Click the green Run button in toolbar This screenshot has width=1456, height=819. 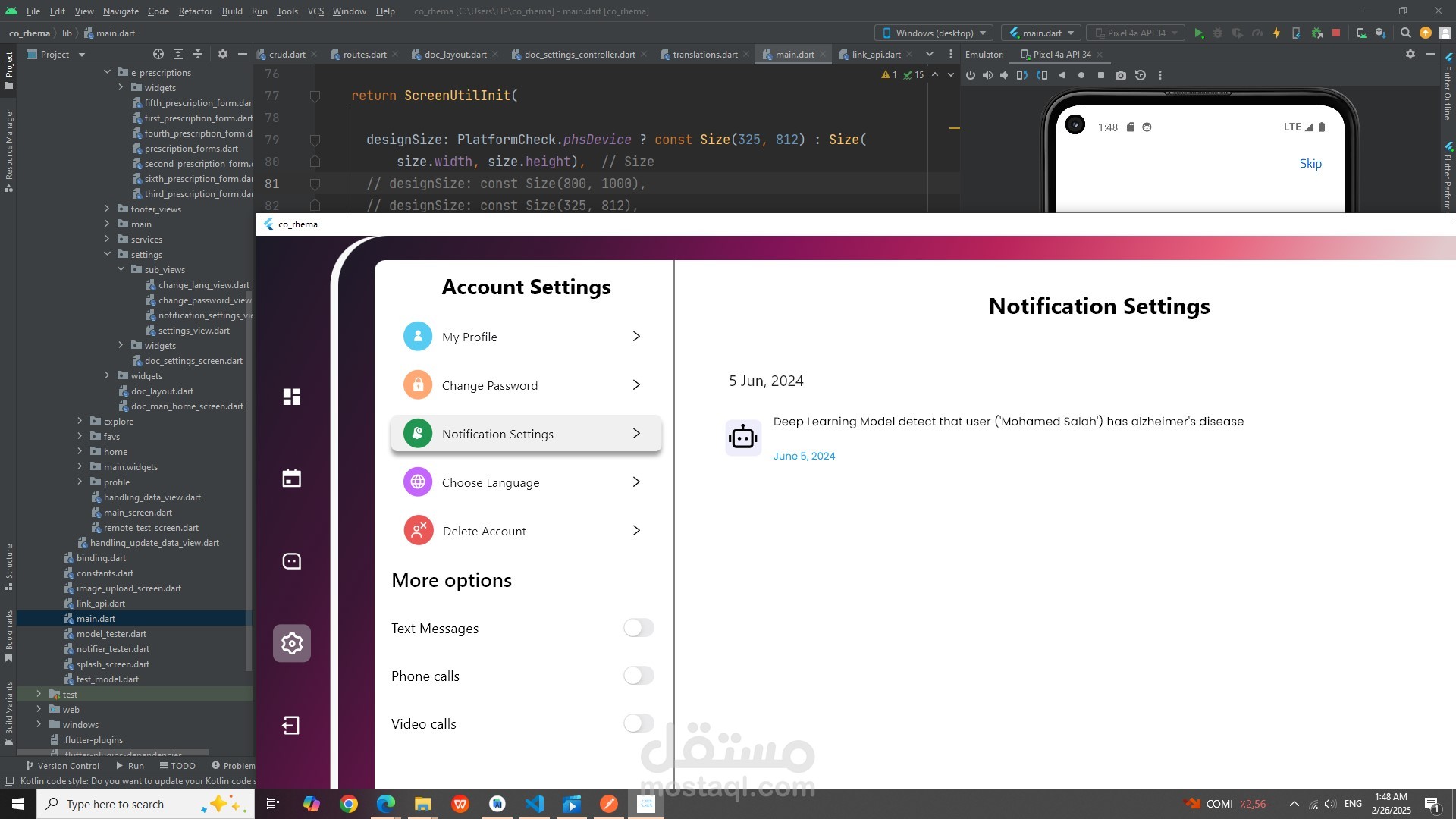point(1199,33)
